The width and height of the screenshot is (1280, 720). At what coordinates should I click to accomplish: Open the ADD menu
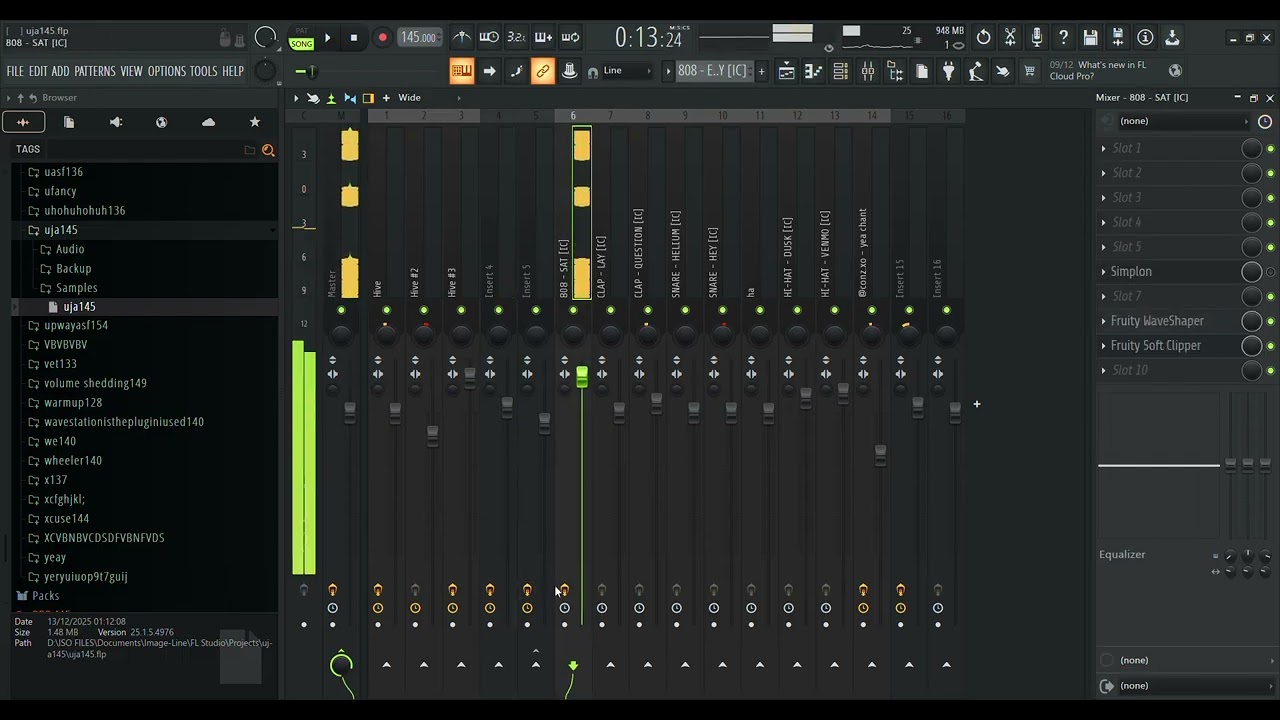point(61,71)
